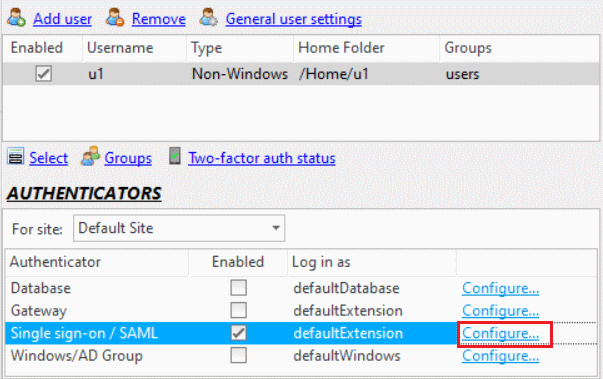This screenshot has height=379, width=603.
Task: Disable Single sign-on / SAML checkbox
Action: [x=238, y=333]
